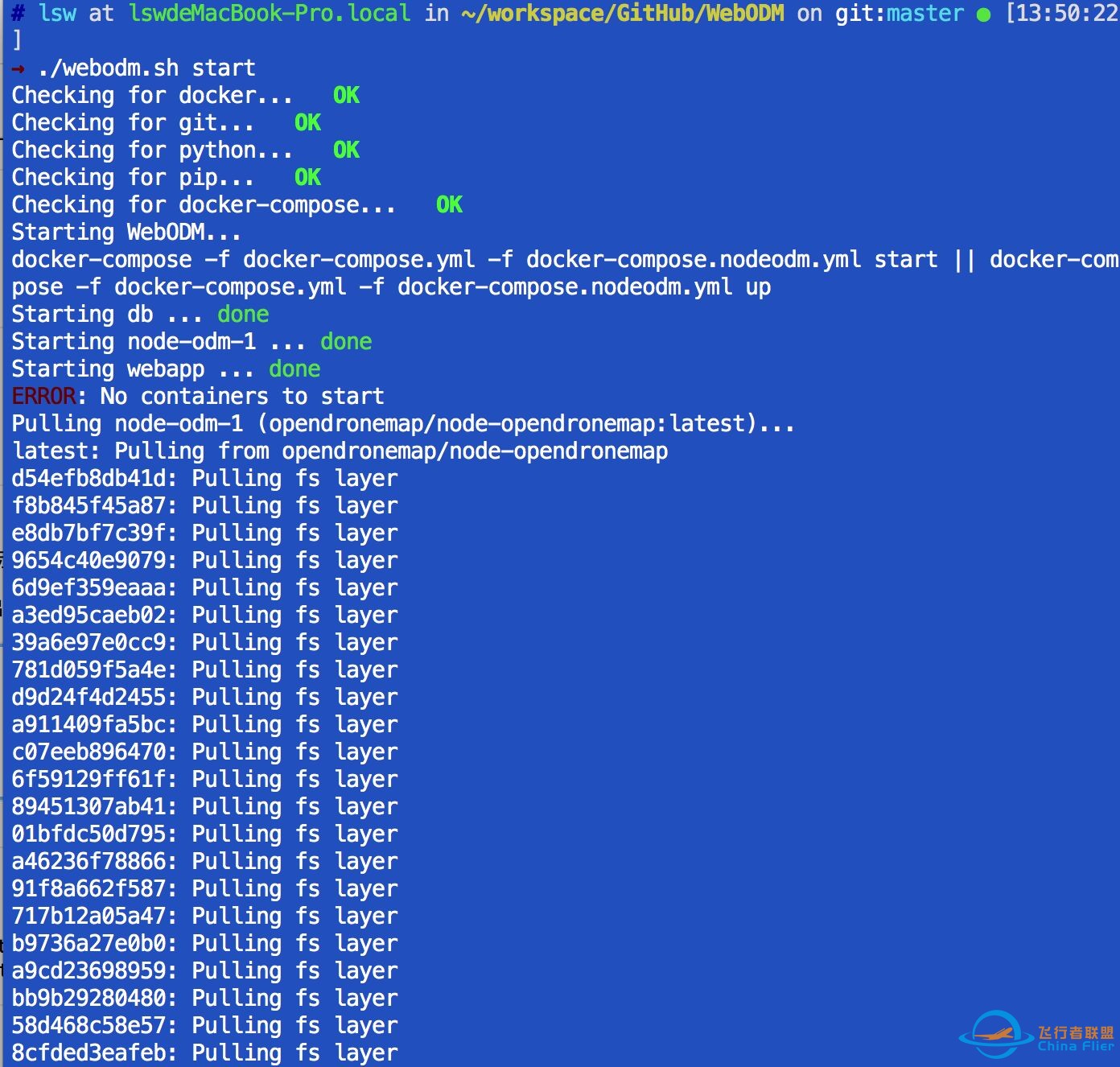This screenshot has height=1067, width=1120.
Task: Click layer hash a3ed95caeb02
Action: (x=89, y=615)
